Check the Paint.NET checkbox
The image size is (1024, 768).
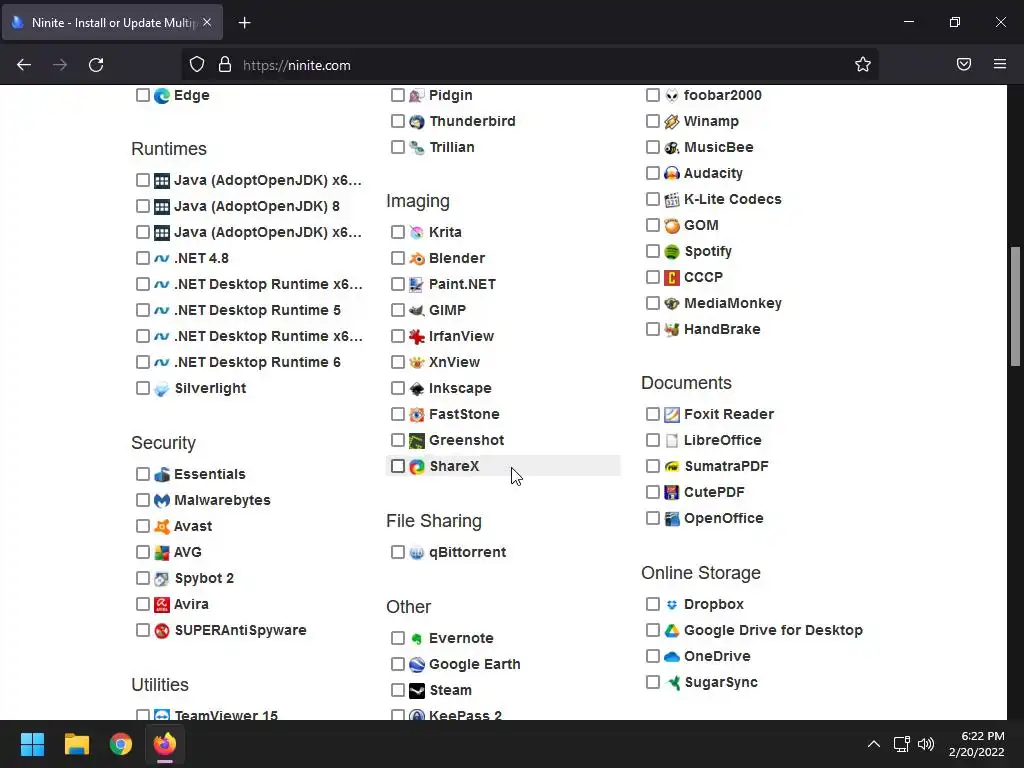tap(398, 284)
